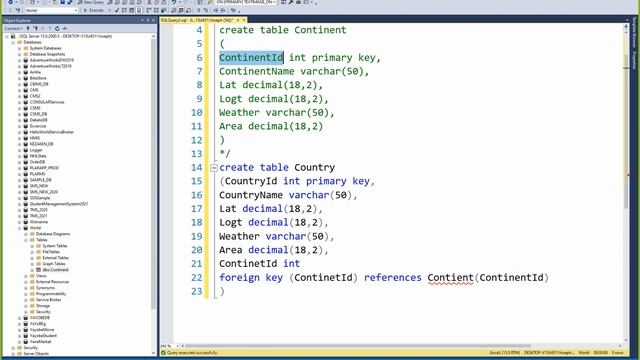Viewport: 640px width, 360px height.
Task: Click the Execute query button
Action: click(93, 10)
